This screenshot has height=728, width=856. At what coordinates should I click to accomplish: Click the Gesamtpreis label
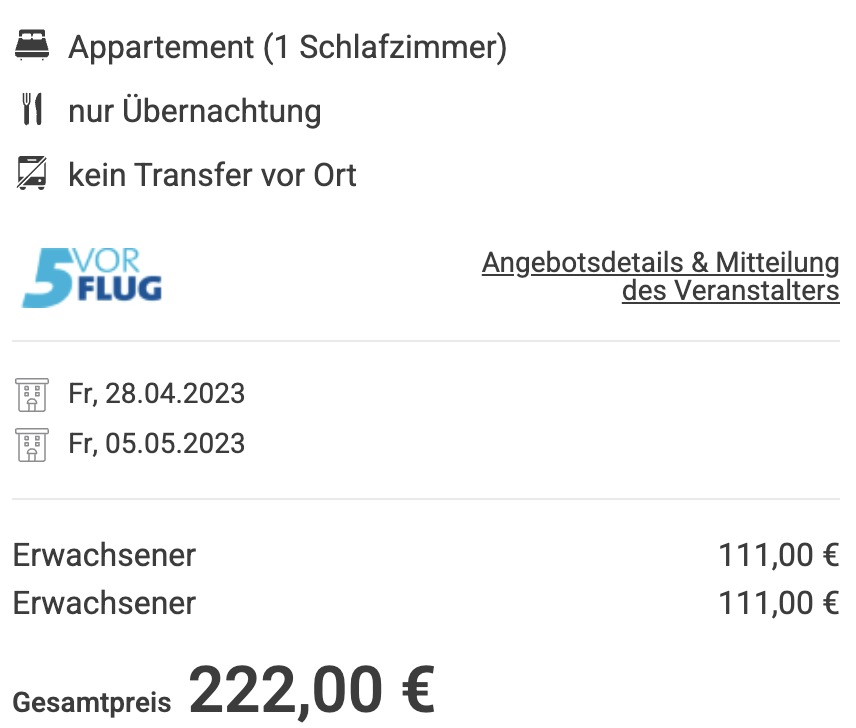[92, 702]
